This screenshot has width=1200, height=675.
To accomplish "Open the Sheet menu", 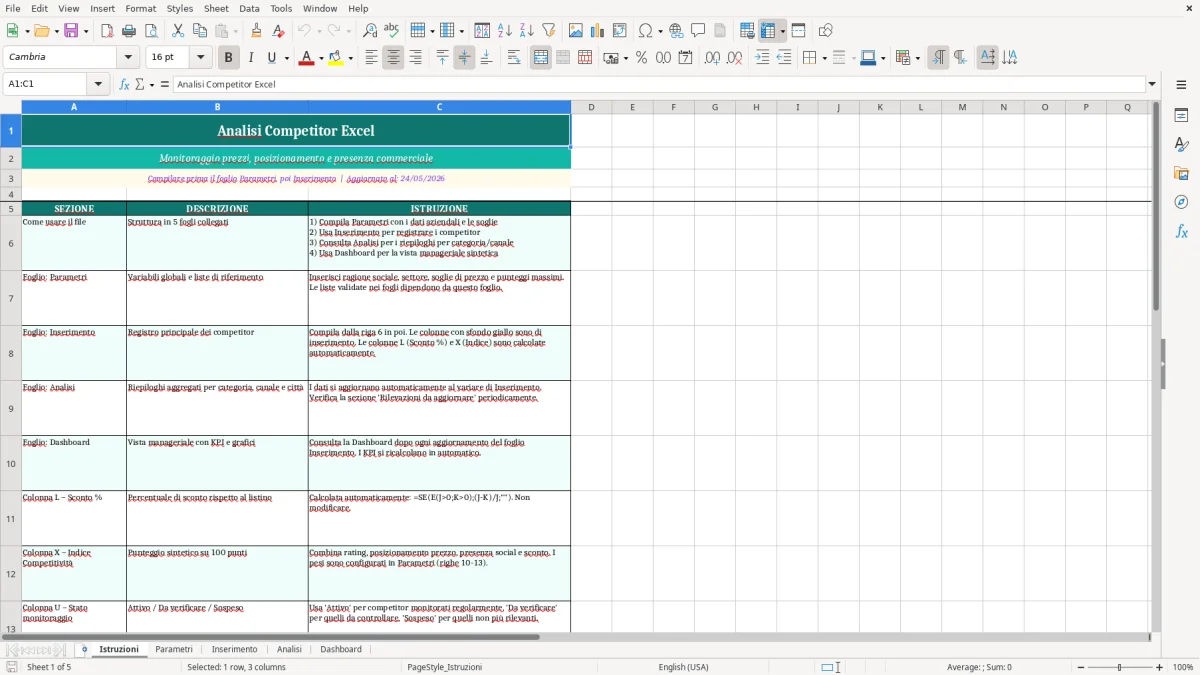I will [216, 8].
